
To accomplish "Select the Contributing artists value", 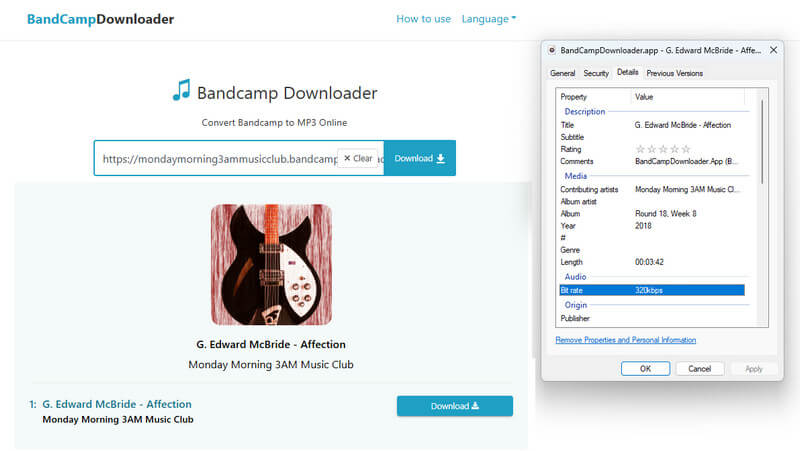I will point(687,189).
